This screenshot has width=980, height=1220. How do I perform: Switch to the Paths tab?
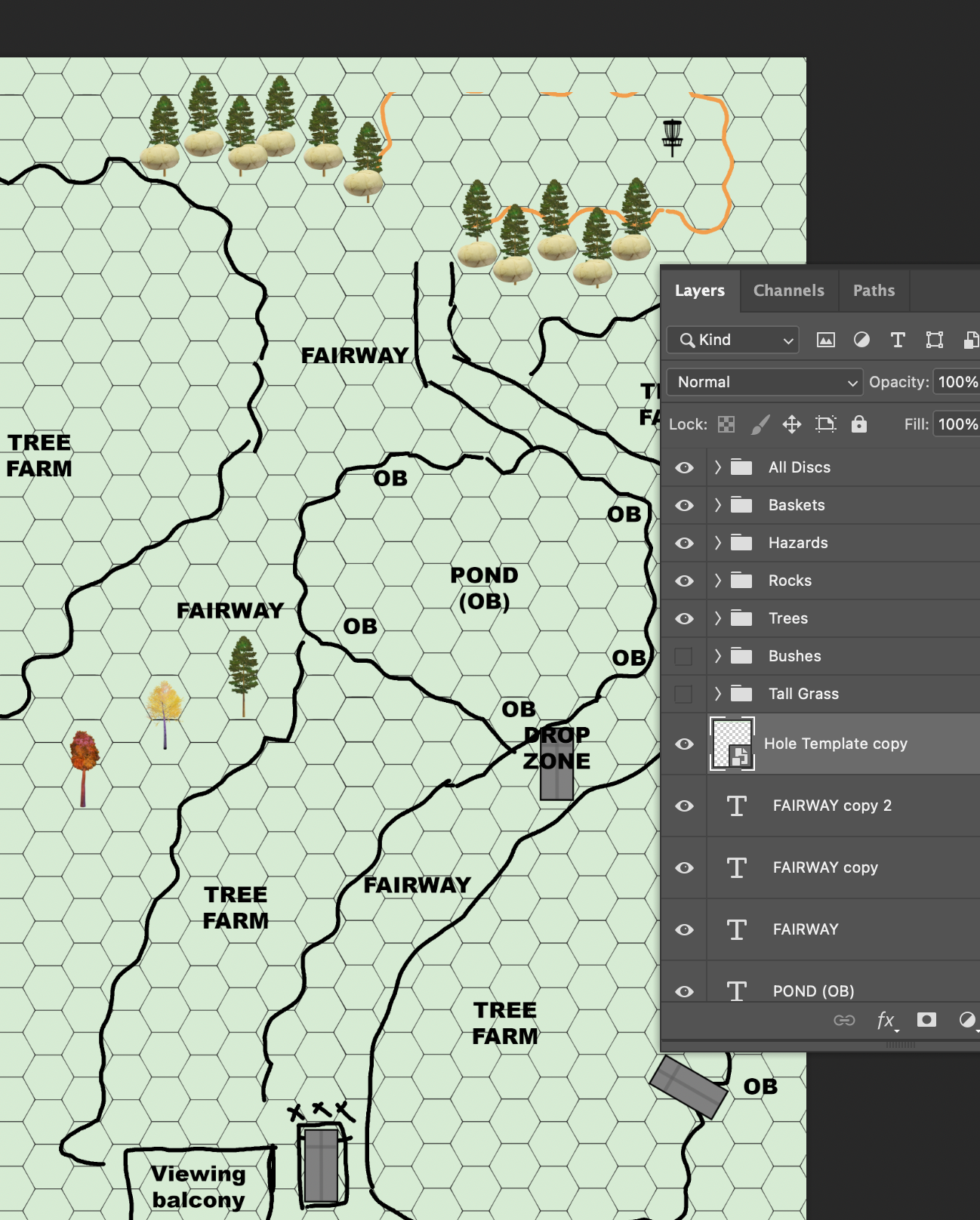coord(874,291)
